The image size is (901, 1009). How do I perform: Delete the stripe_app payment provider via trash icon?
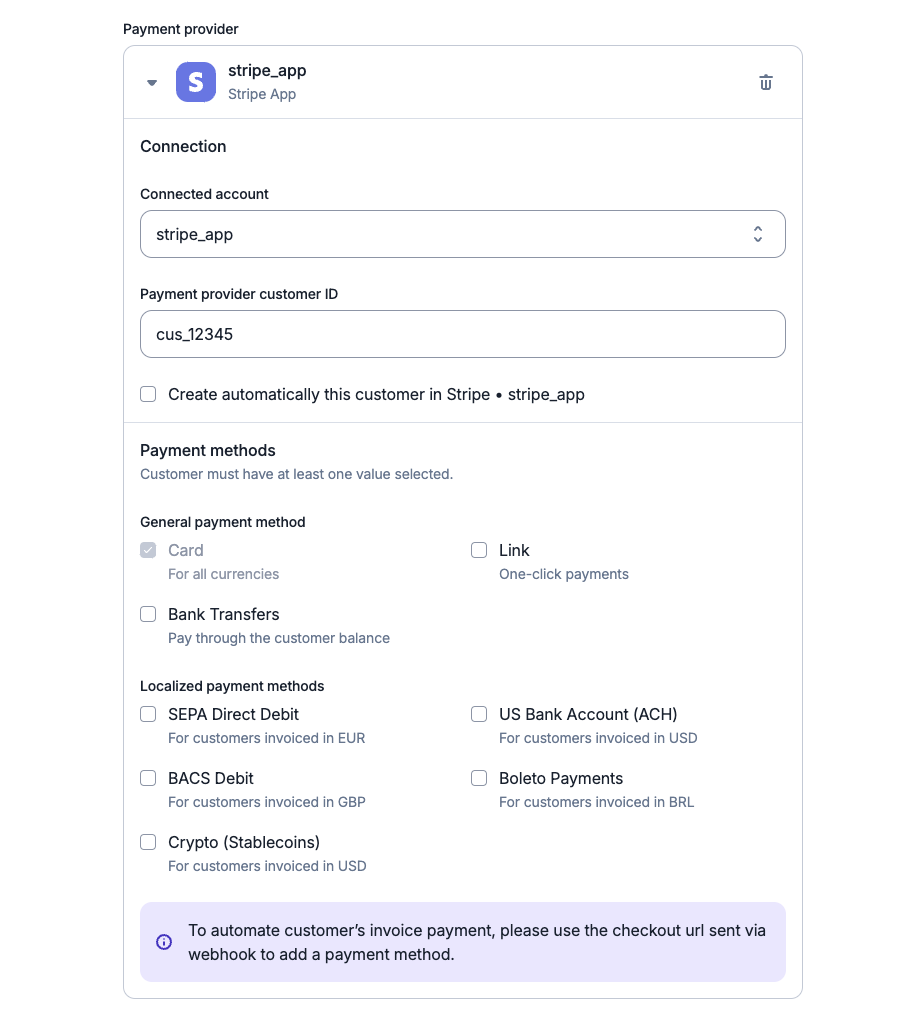pyautogui.click(x=765, y=82)
